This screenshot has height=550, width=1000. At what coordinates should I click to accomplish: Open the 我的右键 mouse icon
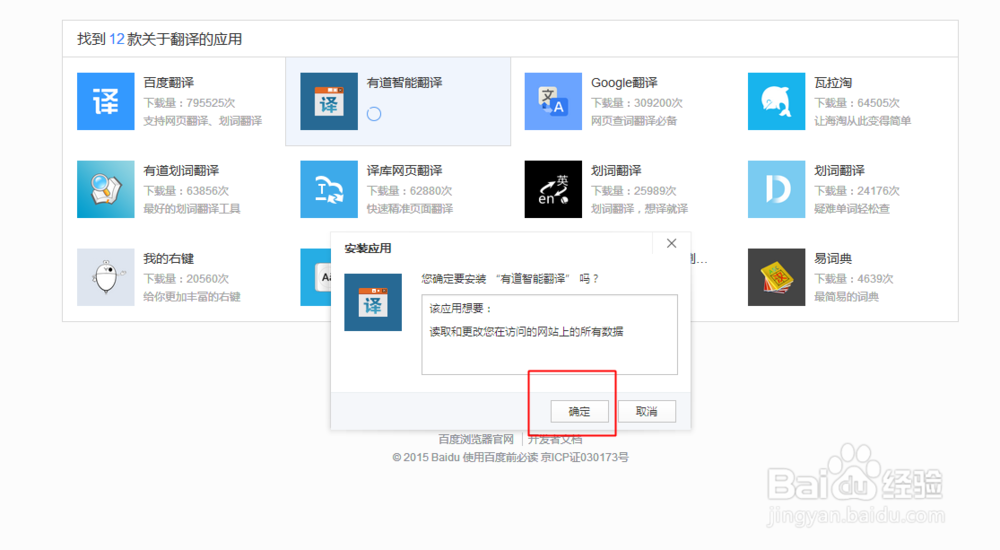(106, 278)
